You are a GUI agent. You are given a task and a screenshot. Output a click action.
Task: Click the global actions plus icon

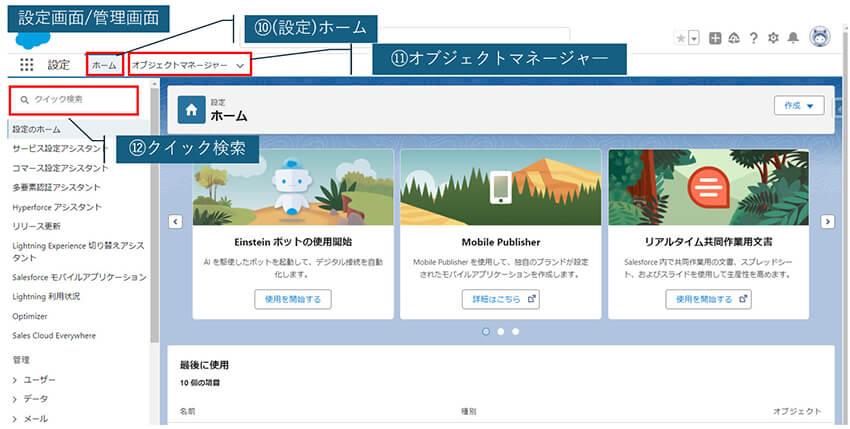(715, 38)
